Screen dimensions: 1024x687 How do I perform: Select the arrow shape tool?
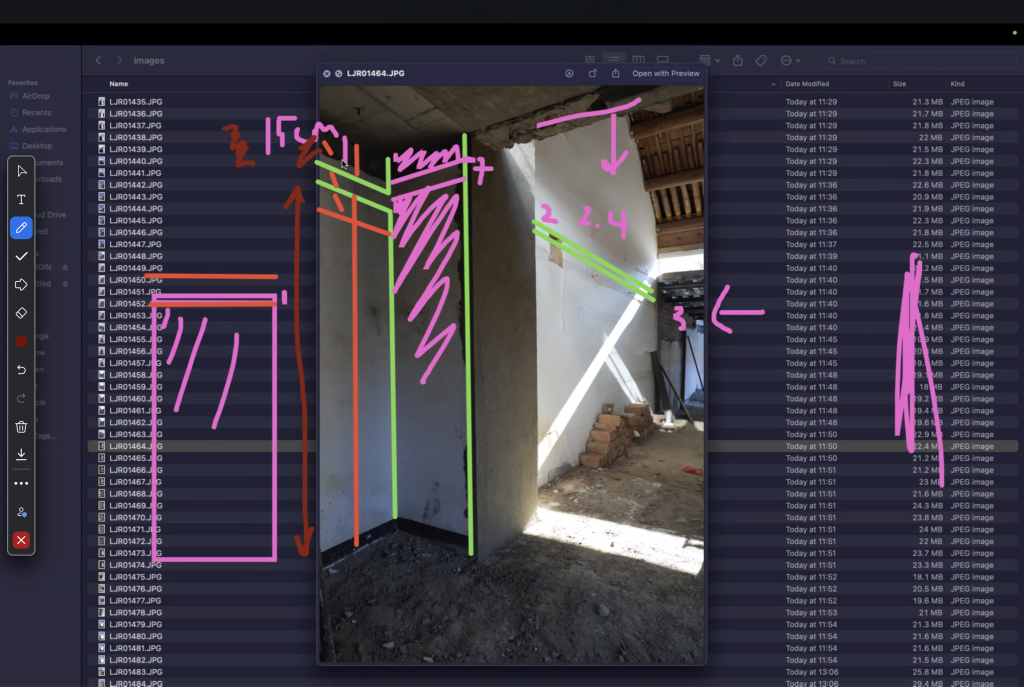click(x=21, y=285)
